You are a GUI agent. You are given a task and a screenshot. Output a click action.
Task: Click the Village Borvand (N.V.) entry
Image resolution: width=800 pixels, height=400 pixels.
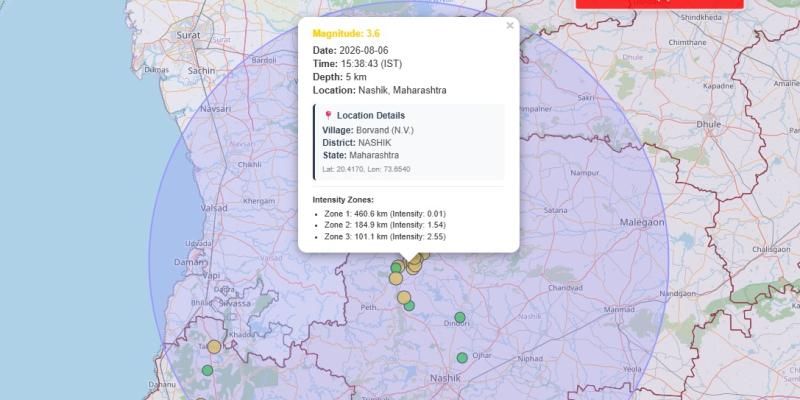[x=368, y=130]
